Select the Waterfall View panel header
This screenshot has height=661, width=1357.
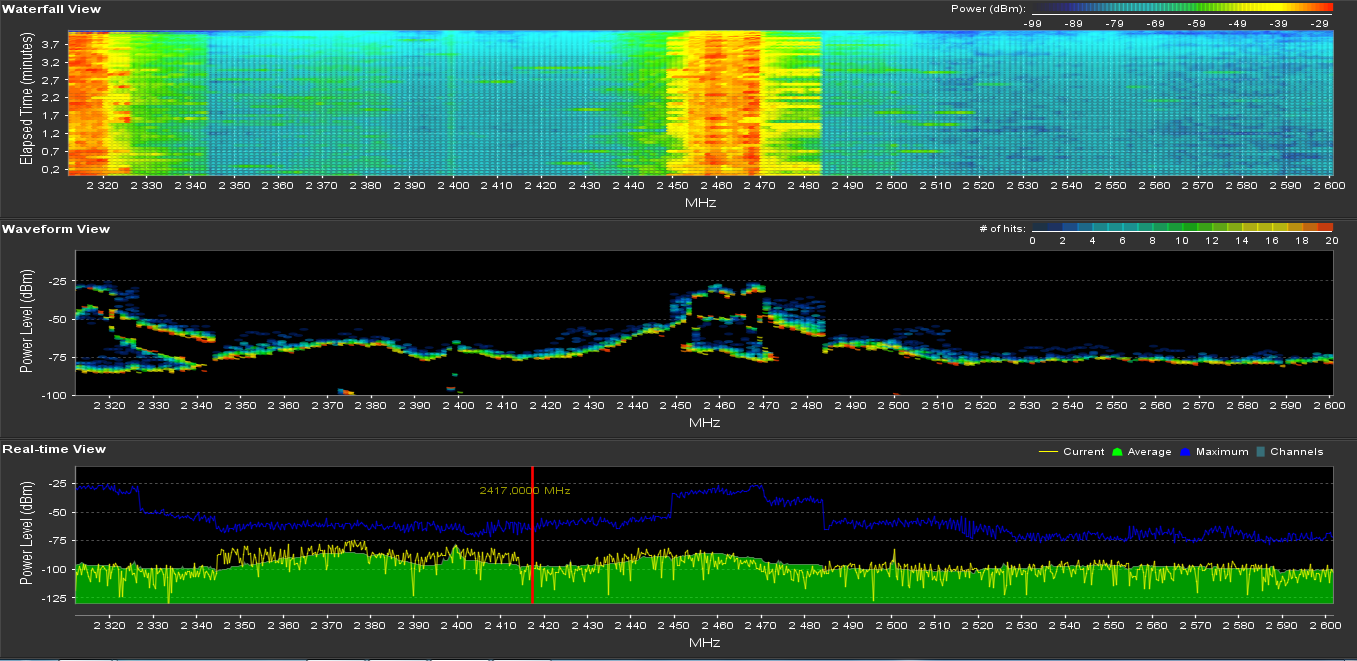click(x=51, y=9)
